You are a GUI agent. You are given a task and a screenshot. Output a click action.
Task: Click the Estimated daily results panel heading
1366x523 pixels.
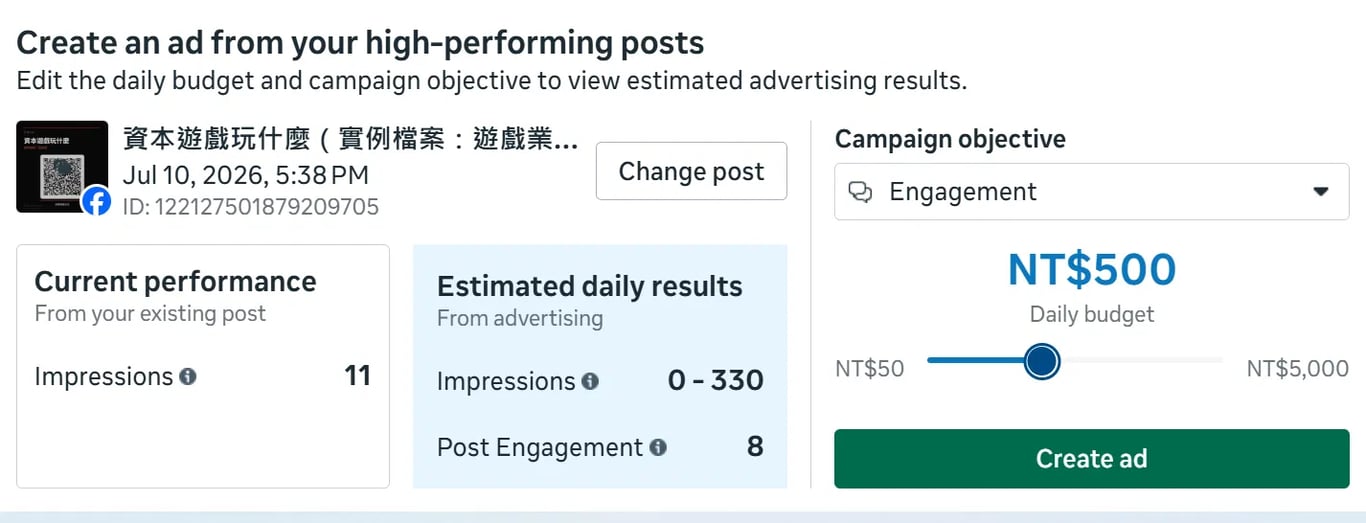click(590, 287)
